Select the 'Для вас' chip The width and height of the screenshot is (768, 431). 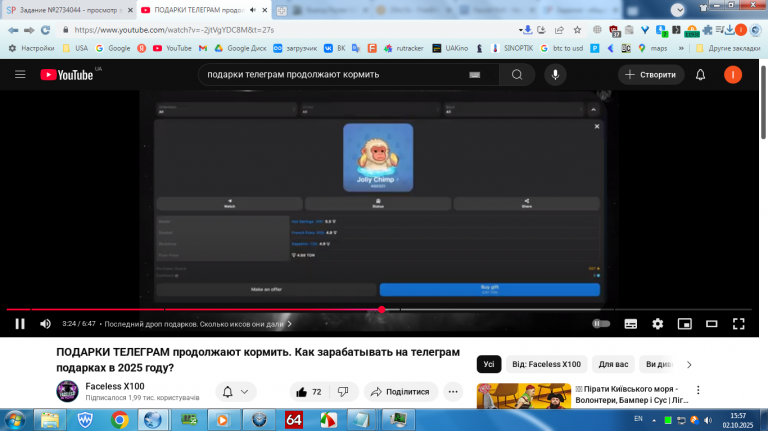point(613,364)
